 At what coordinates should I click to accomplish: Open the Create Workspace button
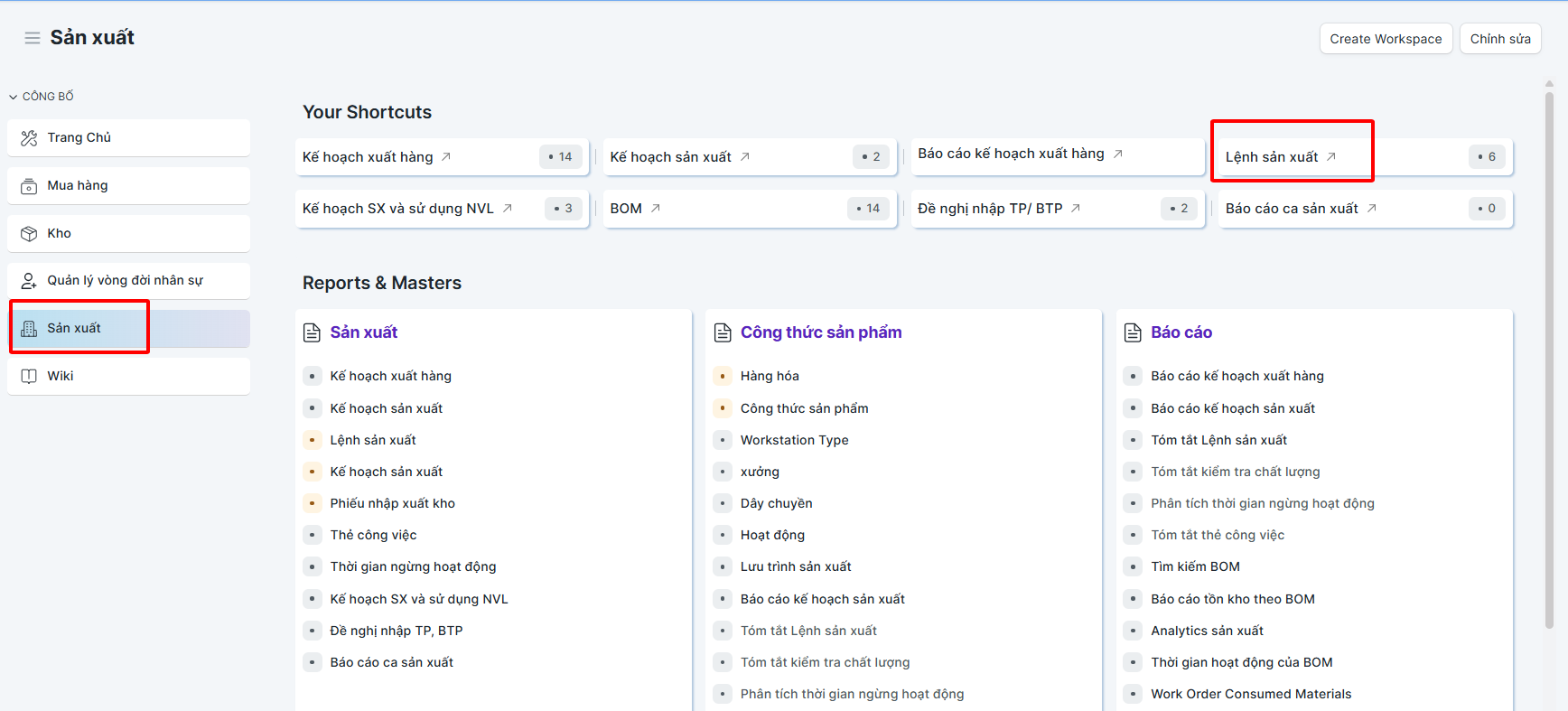tap(1386, 39)
